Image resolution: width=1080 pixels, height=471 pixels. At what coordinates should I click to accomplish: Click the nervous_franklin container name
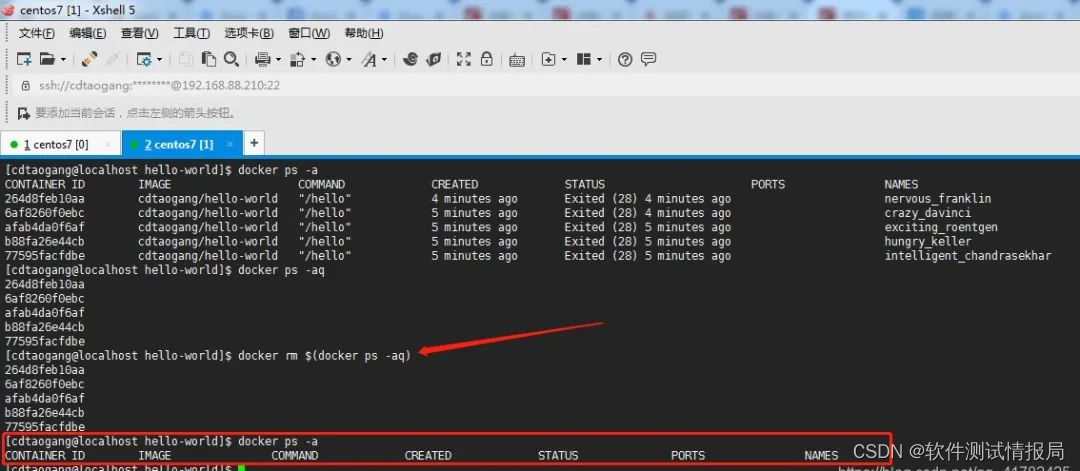point(937,198)
